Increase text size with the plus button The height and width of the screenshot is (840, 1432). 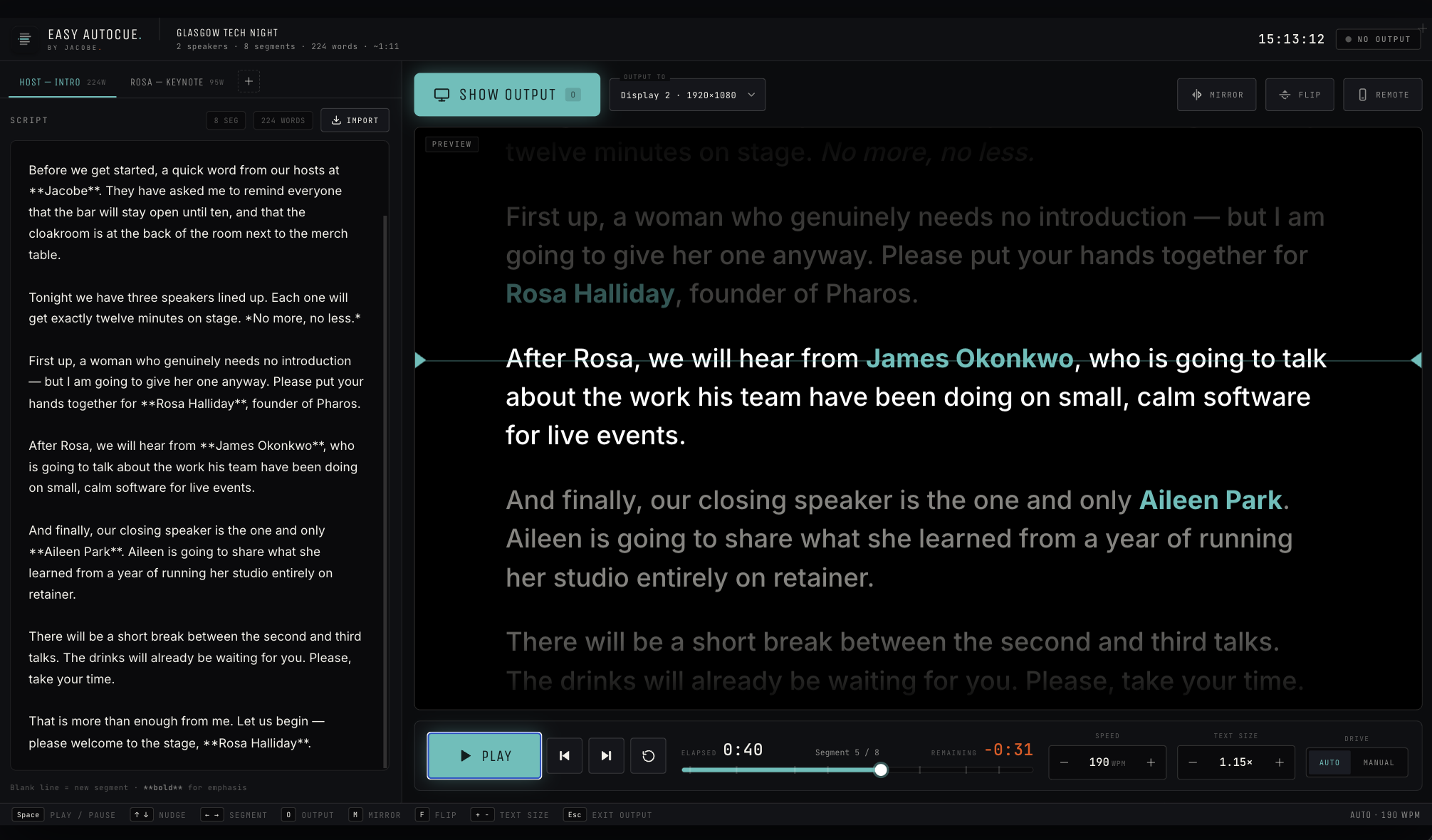(x=1280, y=762)
